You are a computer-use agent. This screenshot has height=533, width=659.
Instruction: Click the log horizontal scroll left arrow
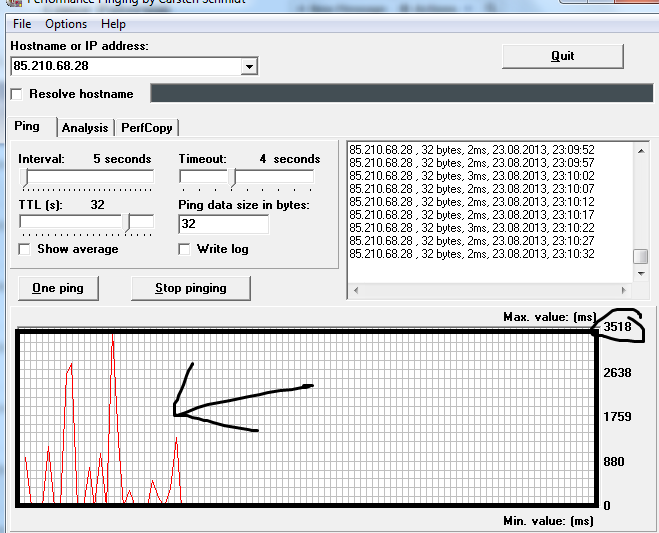[356, 290]
